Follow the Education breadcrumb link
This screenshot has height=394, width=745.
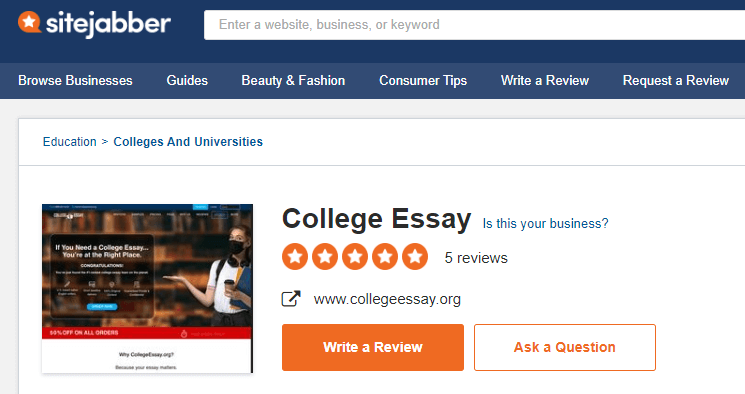69,142
